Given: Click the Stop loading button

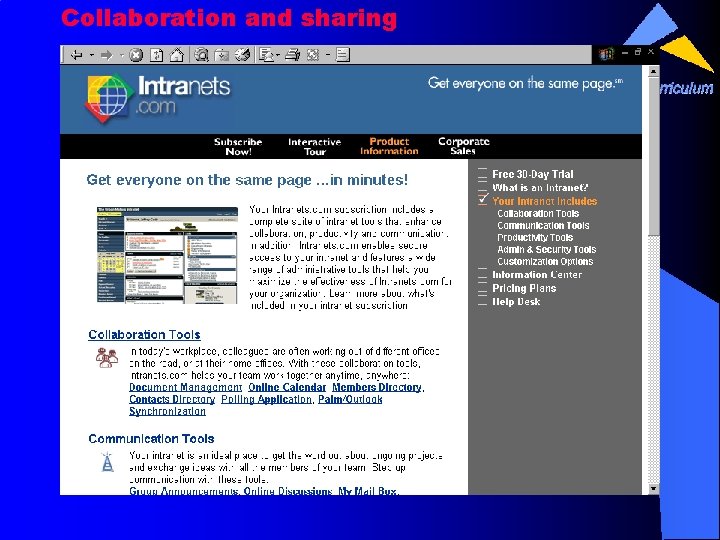Looking at the screenshot, I should pos(136,56).
